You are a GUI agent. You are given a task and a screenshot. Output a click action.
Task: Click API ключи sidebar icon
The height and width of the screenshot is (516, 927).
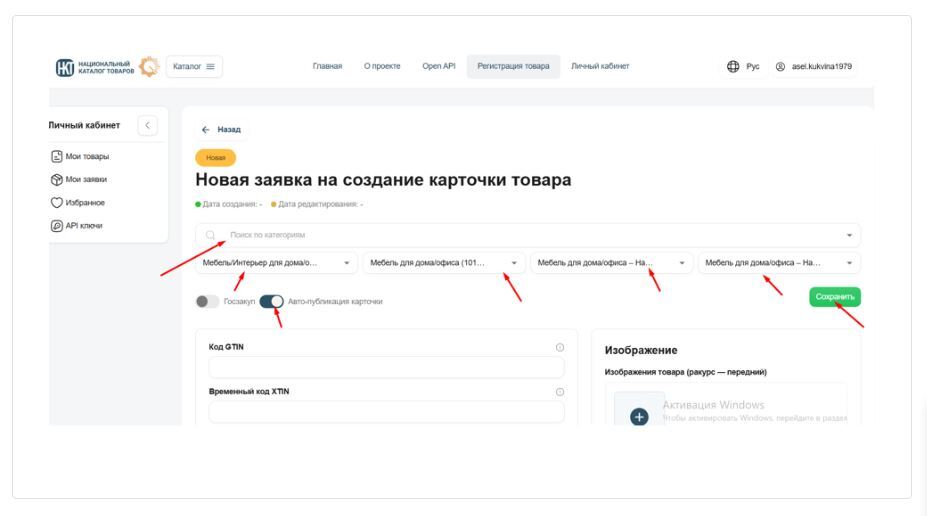(57, 226)
